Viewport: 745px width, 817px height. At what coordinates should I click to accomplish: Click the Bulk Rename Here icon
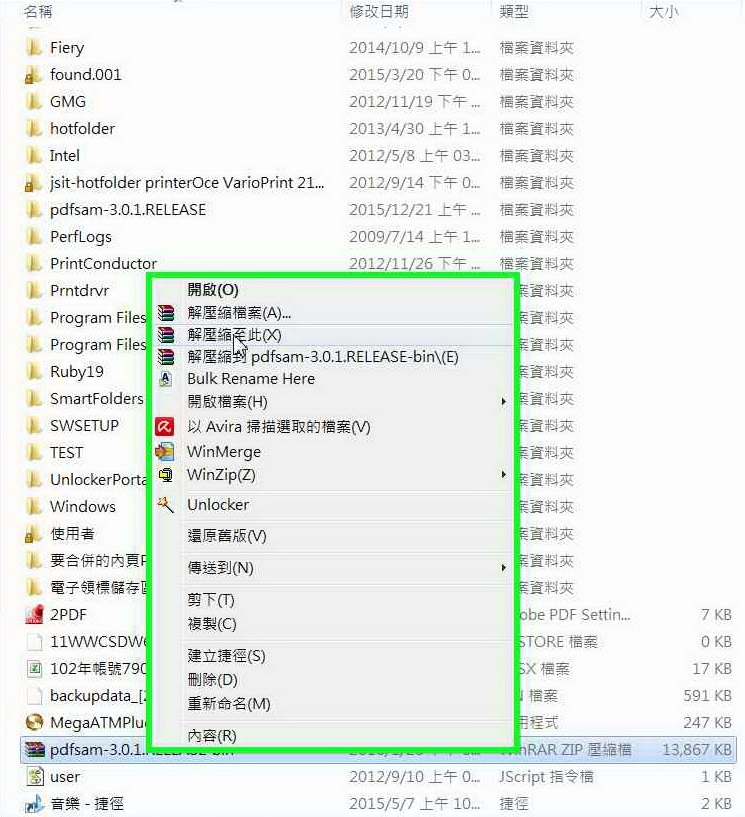(x=166, y=379)
